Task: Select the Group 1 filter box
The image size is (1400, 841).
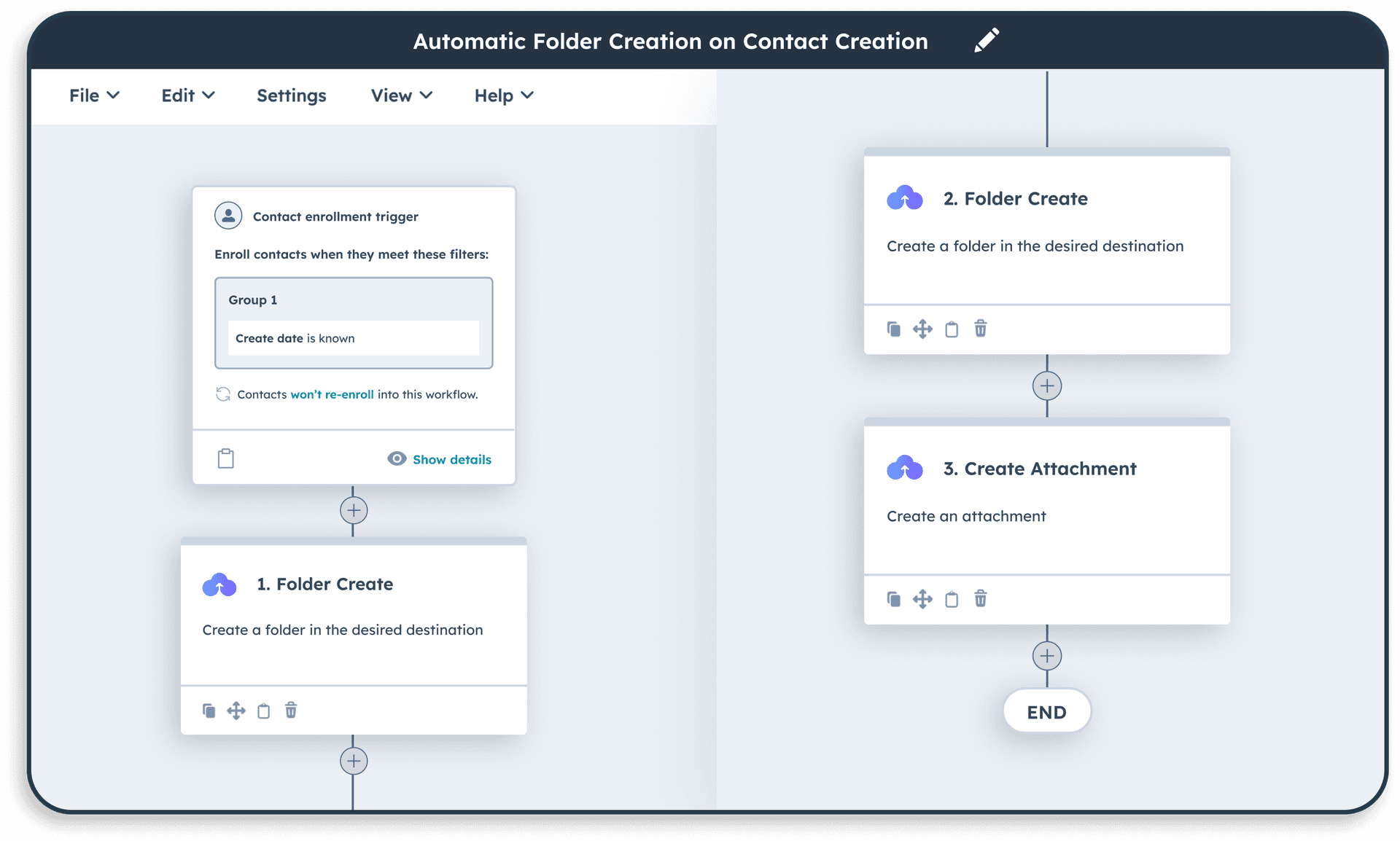Action: coord(354,323)
